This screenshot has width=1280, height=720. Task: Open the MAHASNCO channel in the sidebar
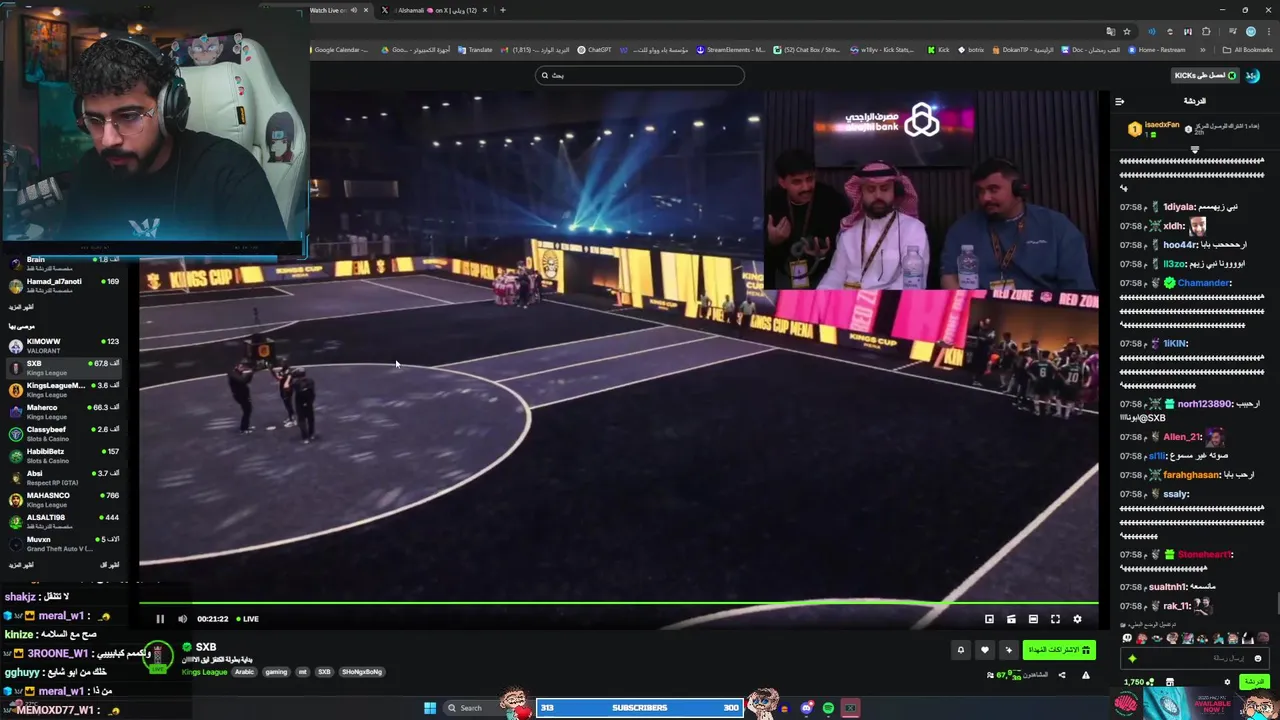(x=62, y=500)
